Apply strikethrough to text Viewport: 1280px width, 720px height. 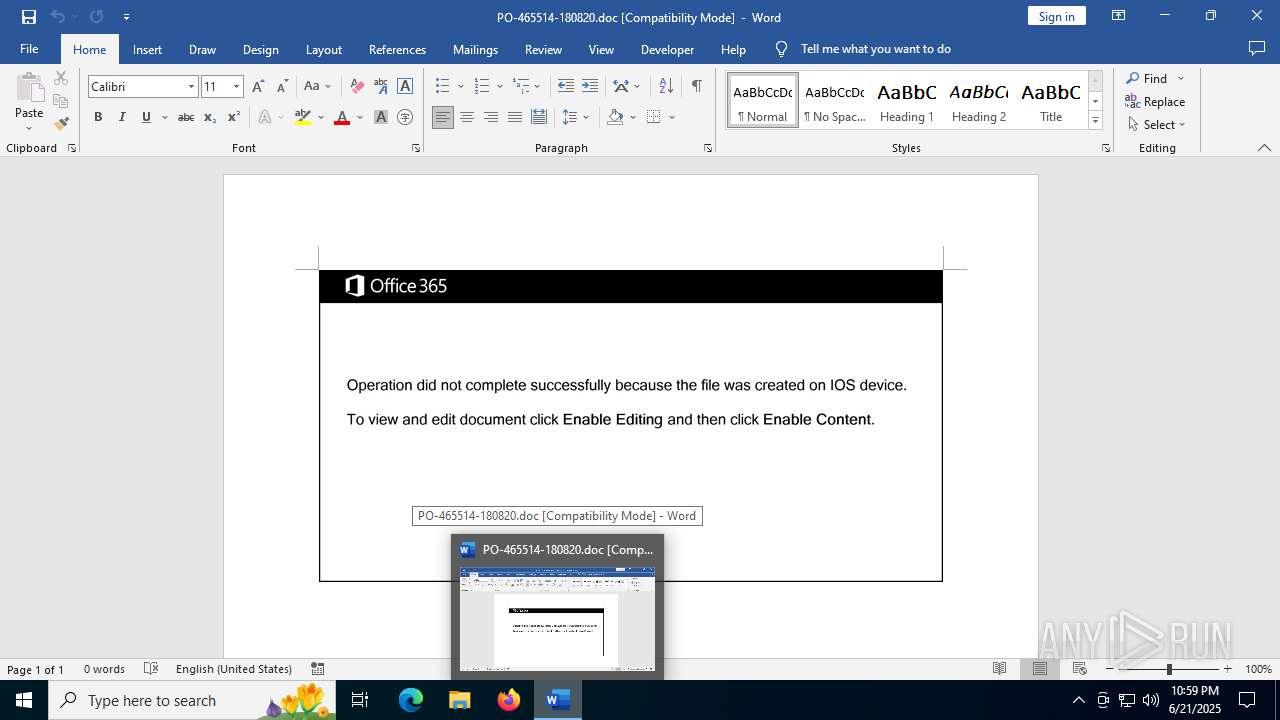coord(186,117)
